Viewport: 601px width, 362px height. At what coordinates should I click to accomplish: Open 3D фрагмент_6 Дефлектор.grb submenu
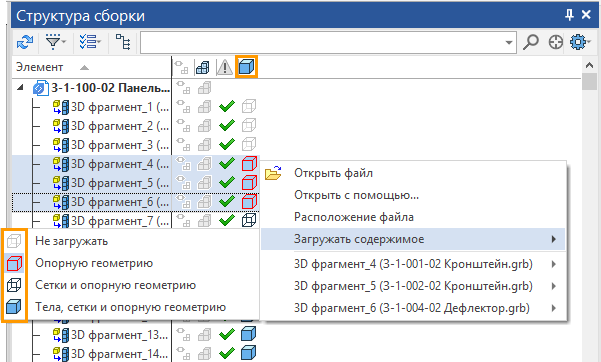(413, 308)
